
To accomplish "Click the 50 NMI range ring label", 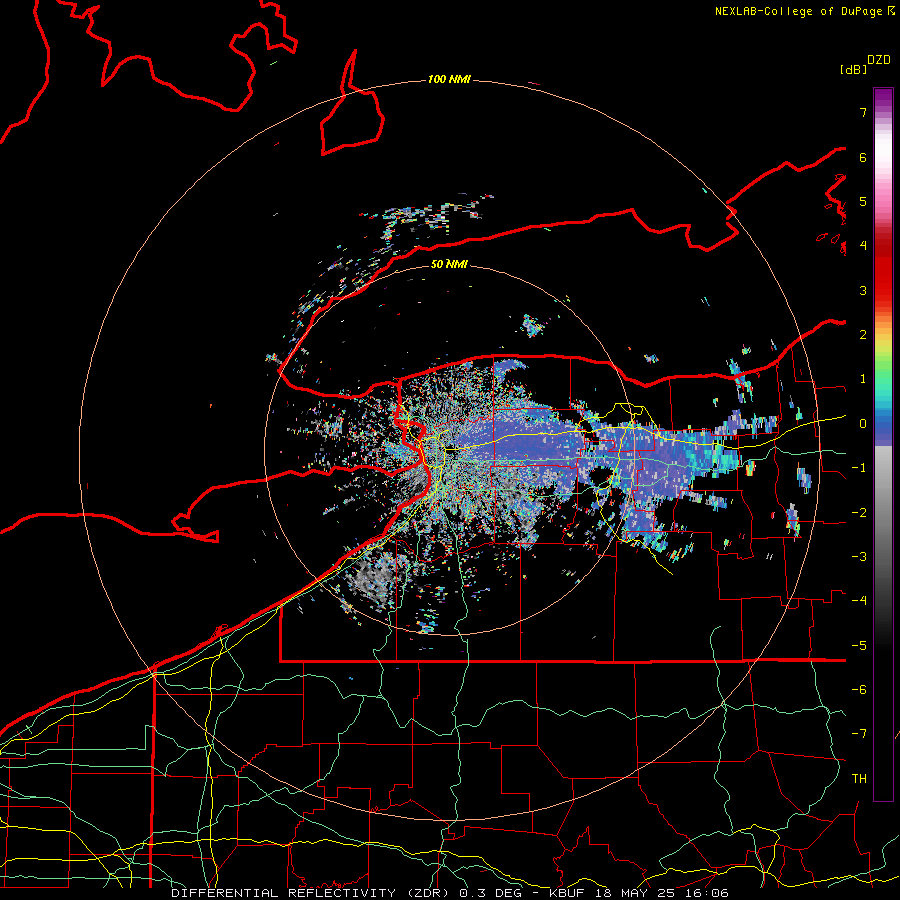I will pyautogui.click(x=449, y=264).
